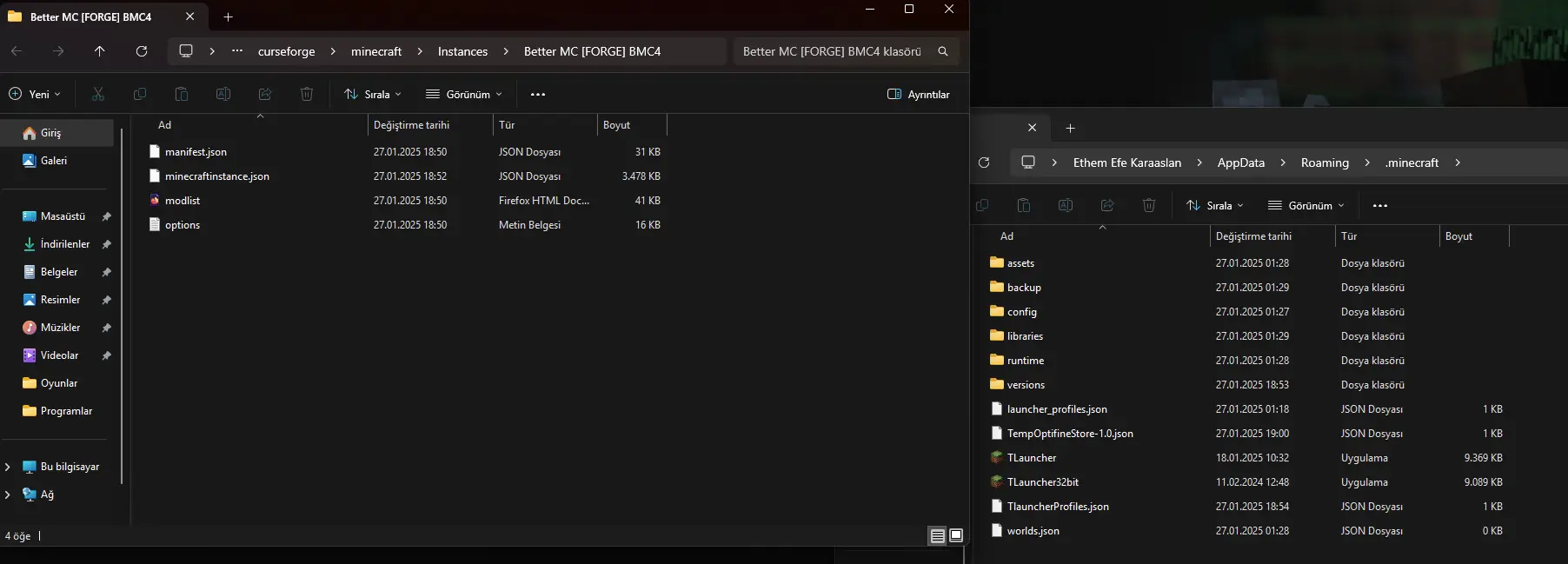The image size is (1568, 564).
Task: Select the worlds.json file
Action: [1033, 531]
